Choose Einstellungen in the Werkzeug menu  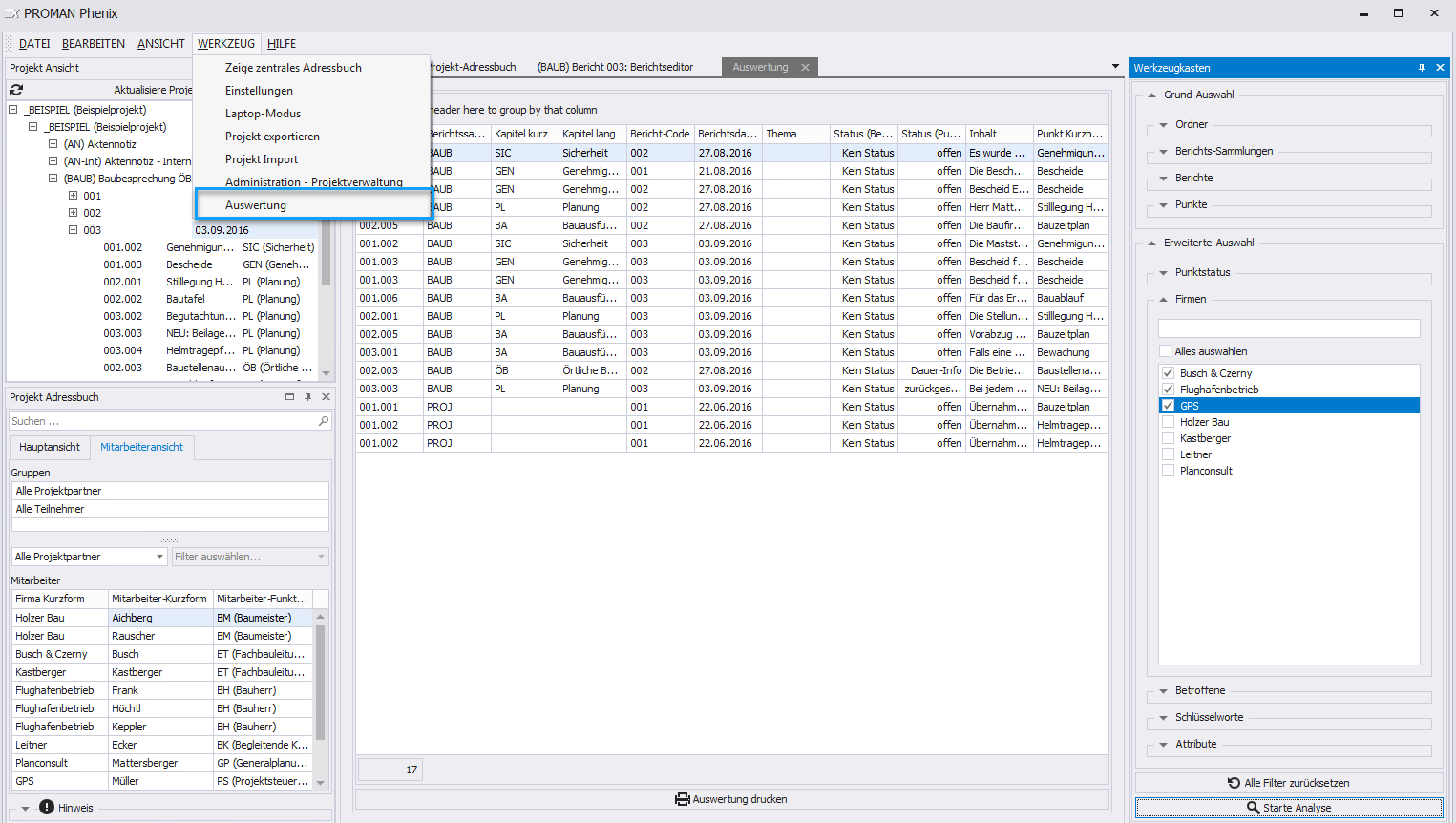311,91
